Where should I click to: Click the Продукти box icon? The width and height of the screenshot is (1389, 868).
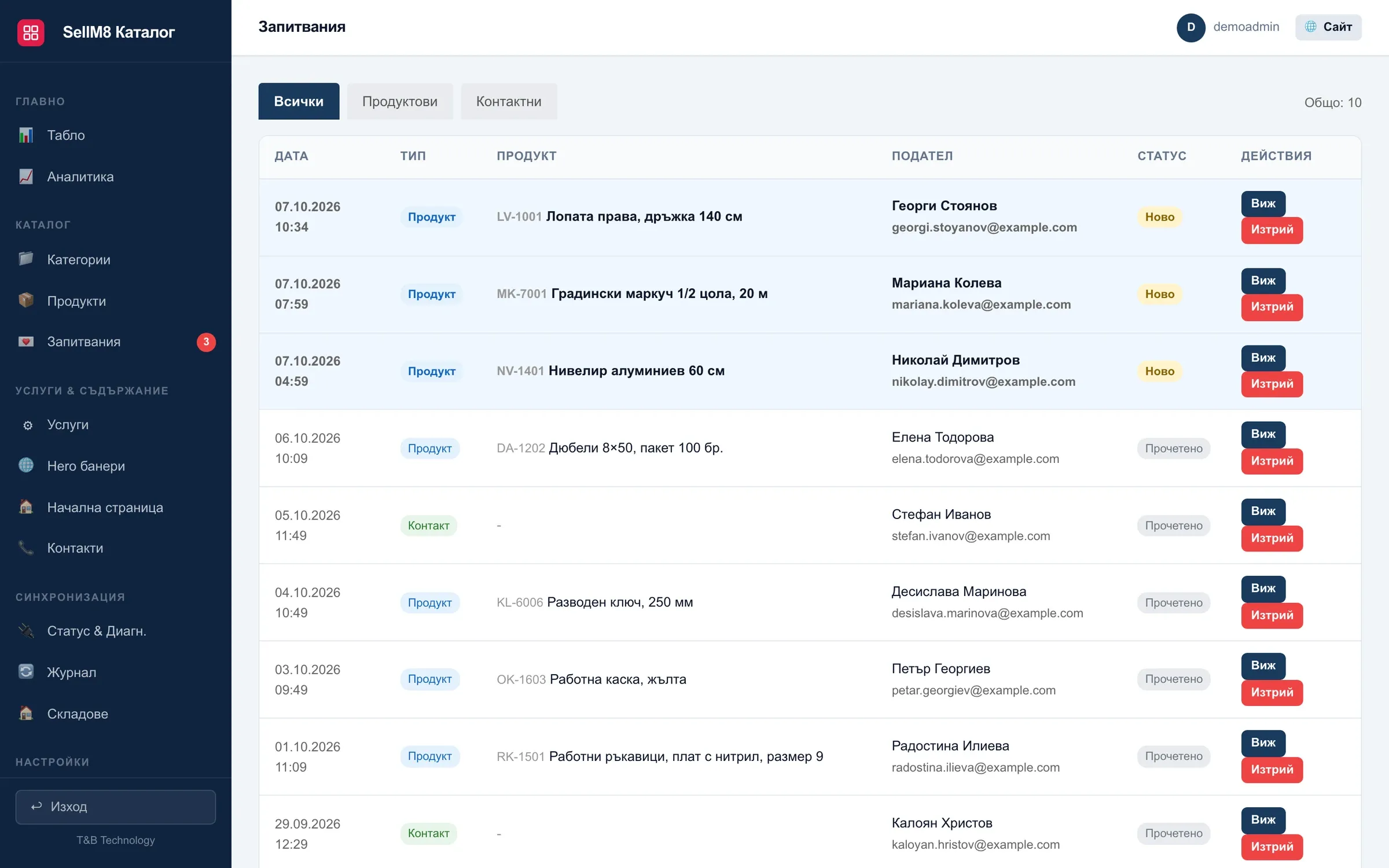pos(26,300)
